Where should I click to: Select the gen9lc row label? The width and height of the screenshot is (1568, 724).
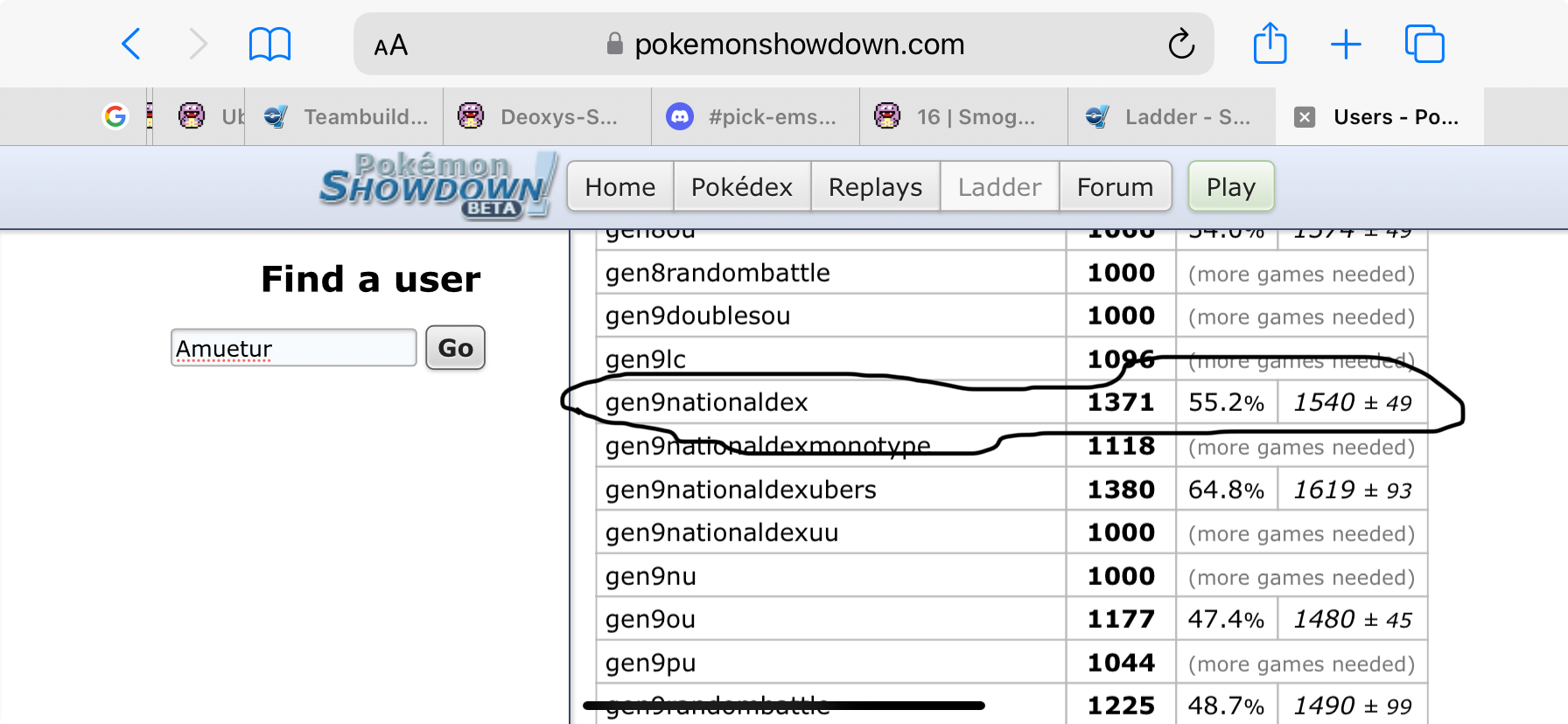pyautogui.click(x=646, y=359)
